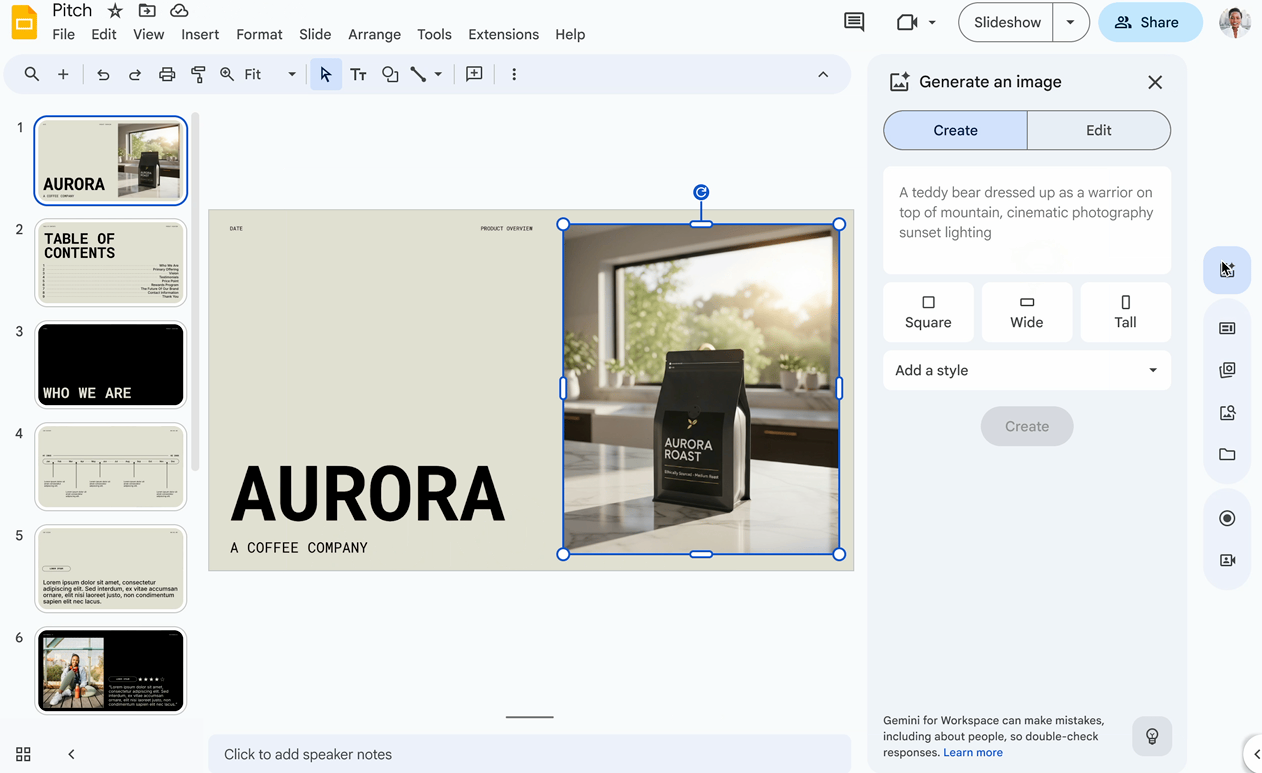This screenshot has width=1262, height=773.
Task: Click the Print icon
Action: pos(167,74)
